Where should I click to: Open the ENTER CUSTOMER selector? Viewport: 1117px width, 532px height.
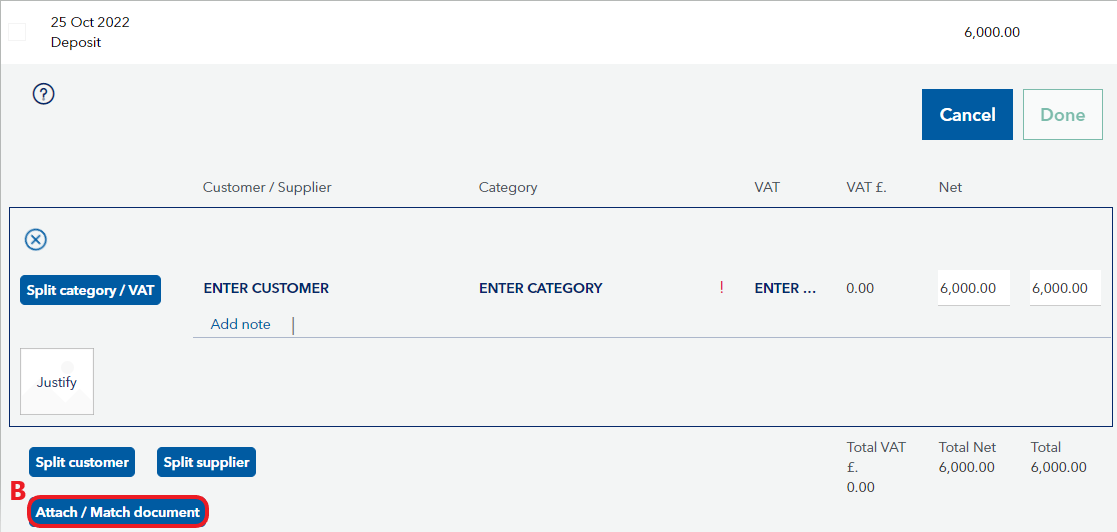pos(266,288)
